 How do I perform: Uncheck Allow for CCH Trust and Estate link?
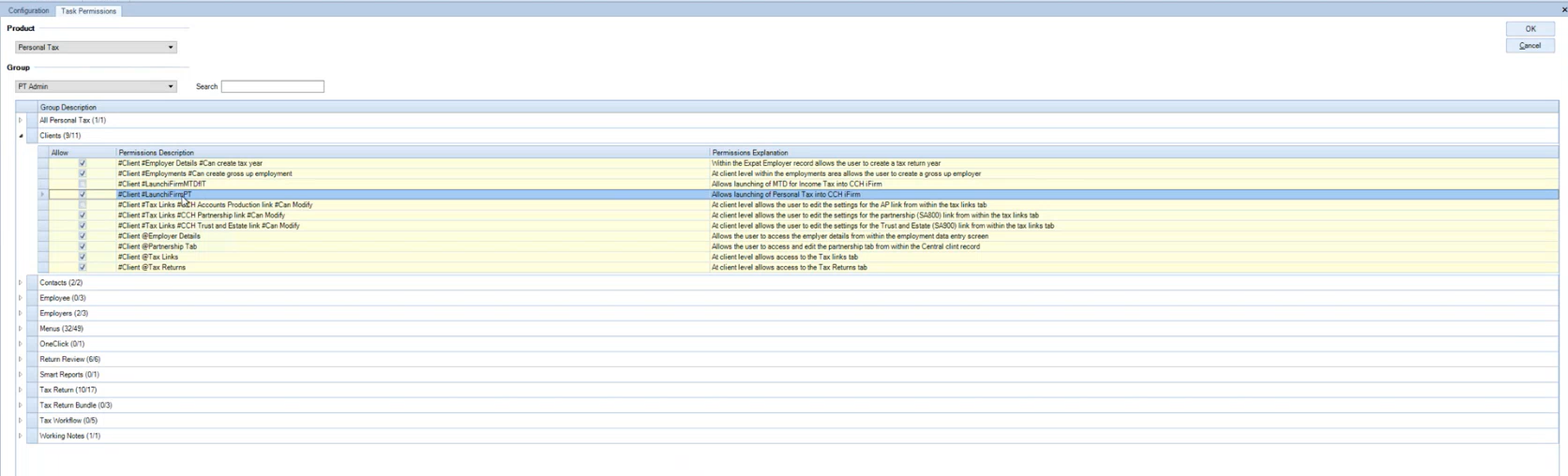pos(83,226)
